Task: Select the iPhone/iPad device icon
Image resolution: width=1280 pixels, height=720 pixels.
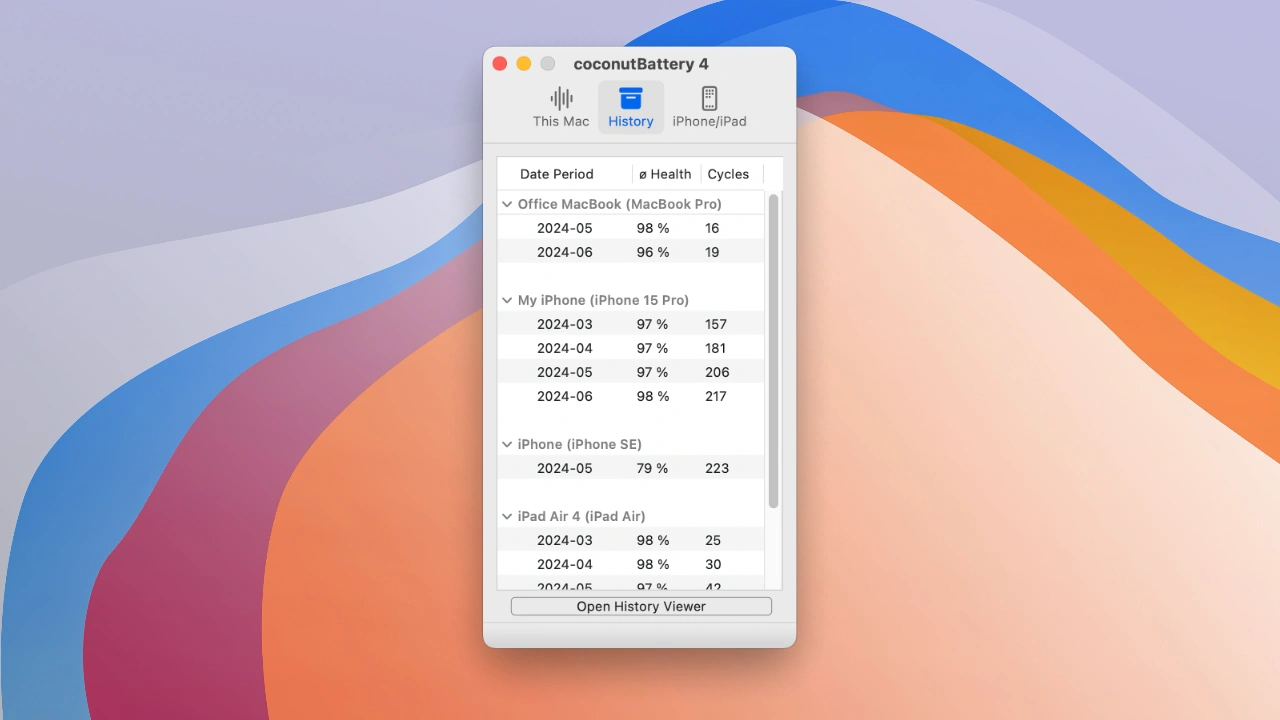Action: point(709,98)
